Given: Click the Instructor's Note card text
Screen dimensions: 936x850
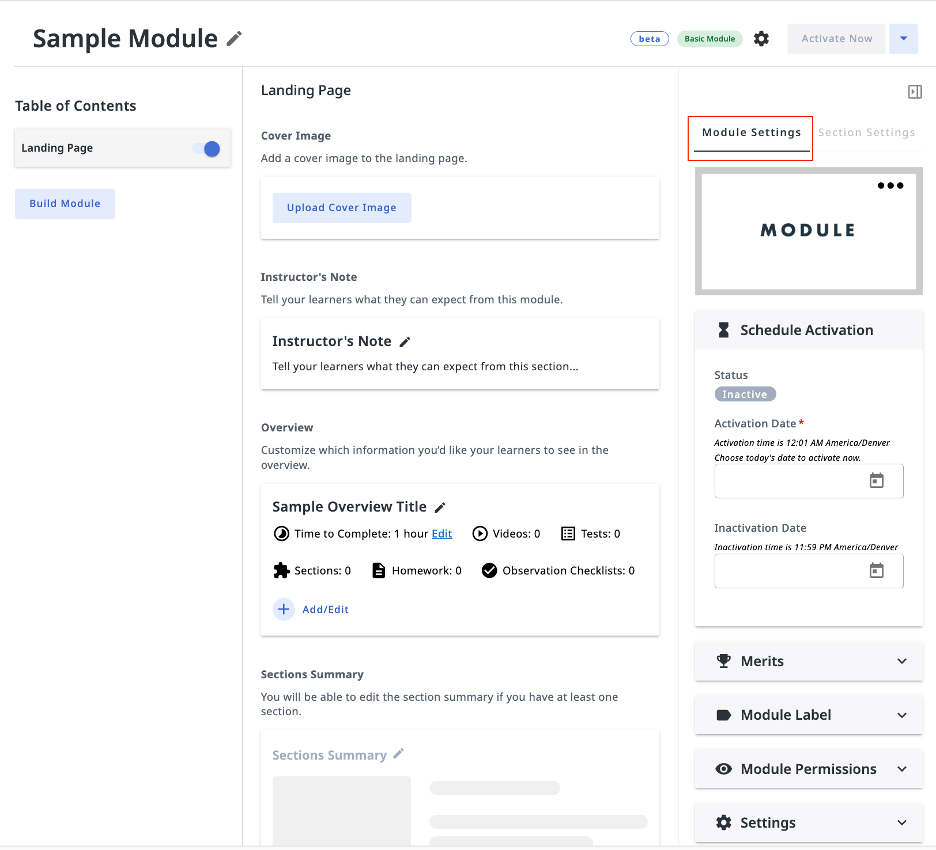Looking at the screenshot, I should [425, 367].
